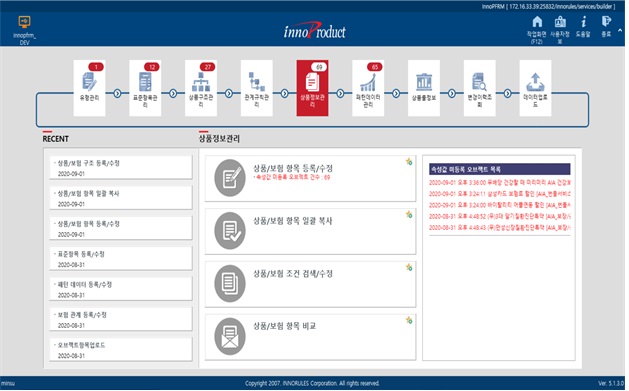Open 상품/보험 항목 일괄 복사 menu card

(x=310, y=231)
